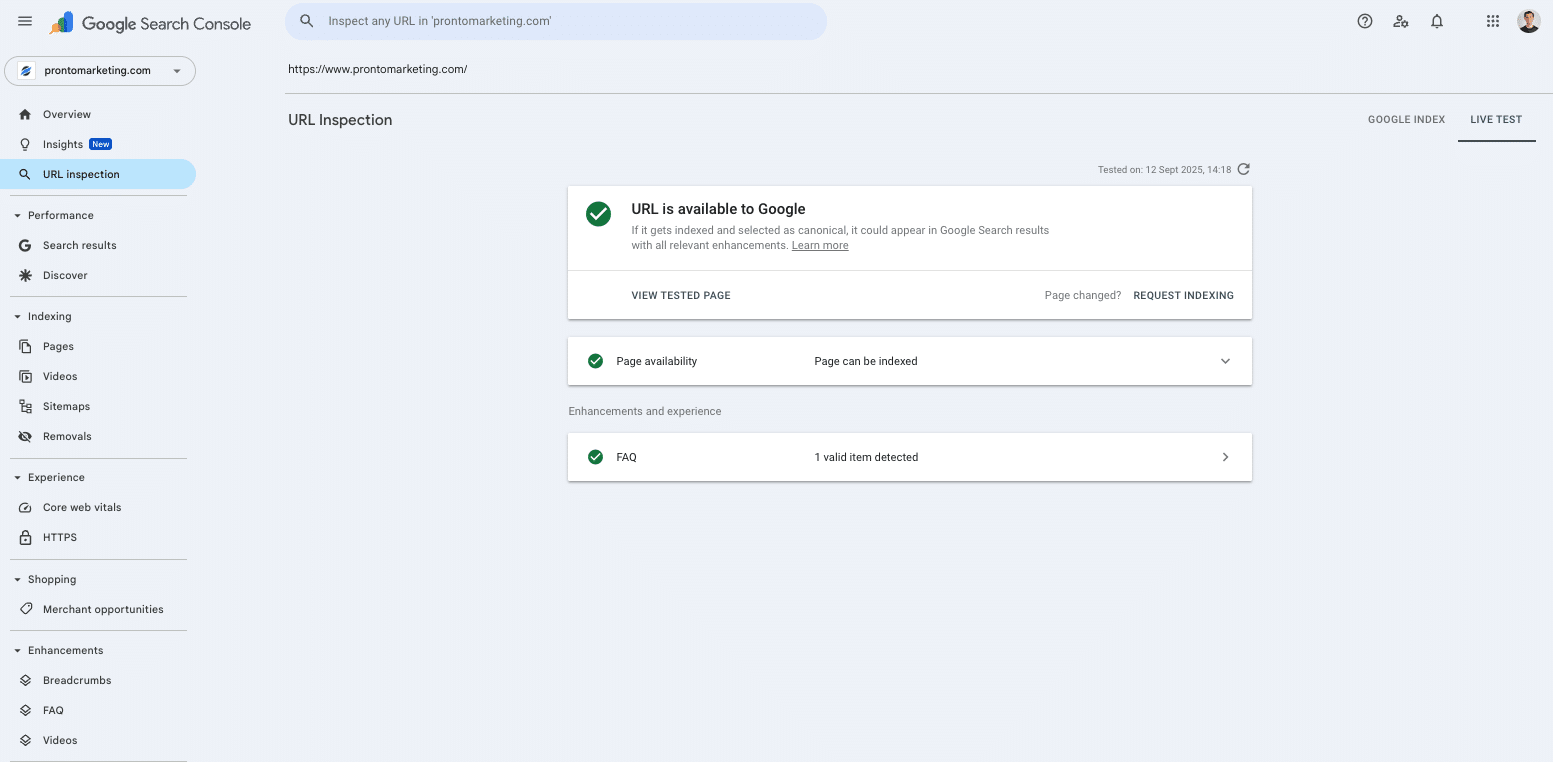Open users and permissions settings icon
Screen dimensions: 1553x762
[1401, 21]
